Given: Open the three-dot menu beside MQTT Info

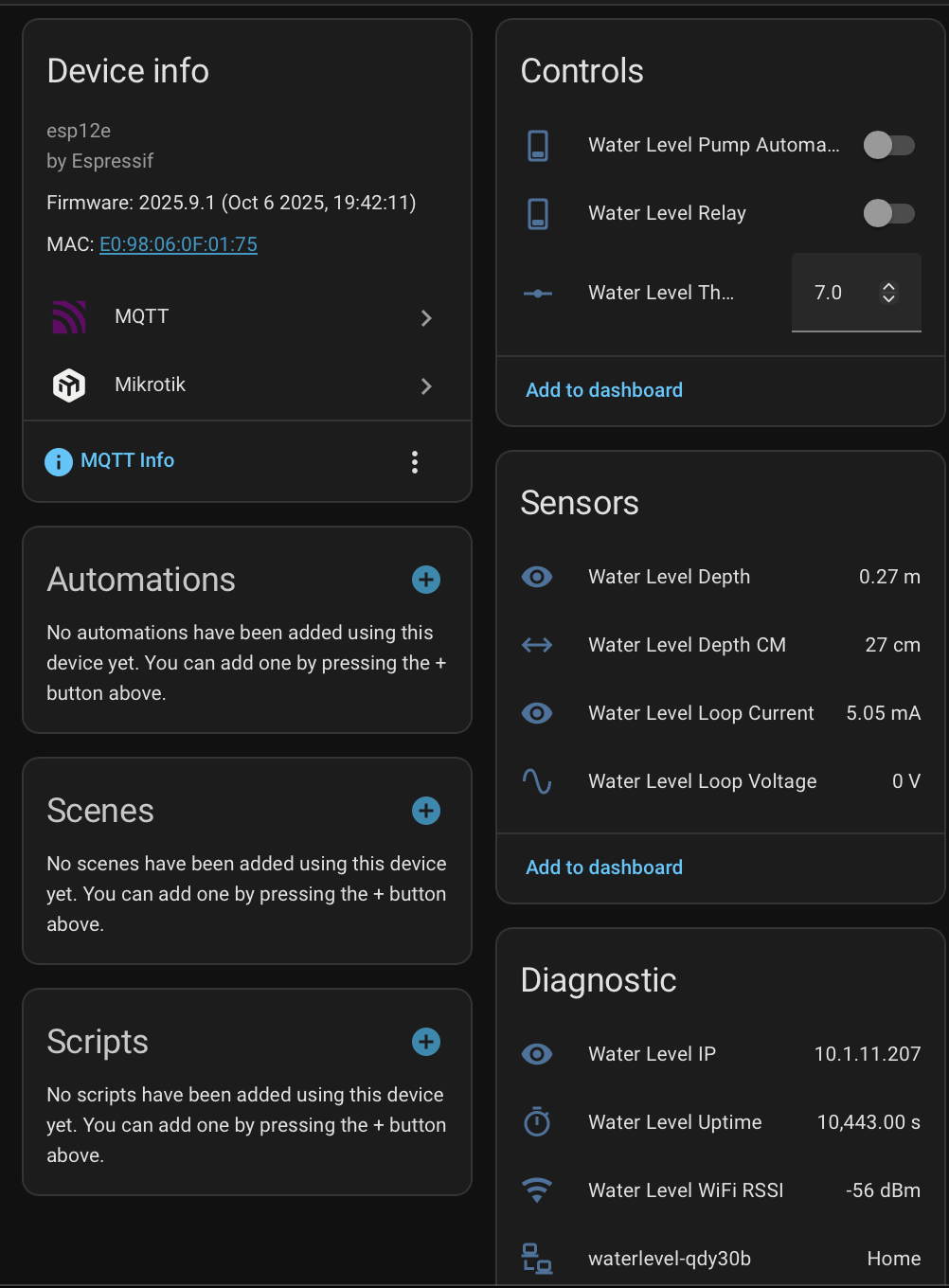Looking at the screenshot, I should (x=415, y=462).
